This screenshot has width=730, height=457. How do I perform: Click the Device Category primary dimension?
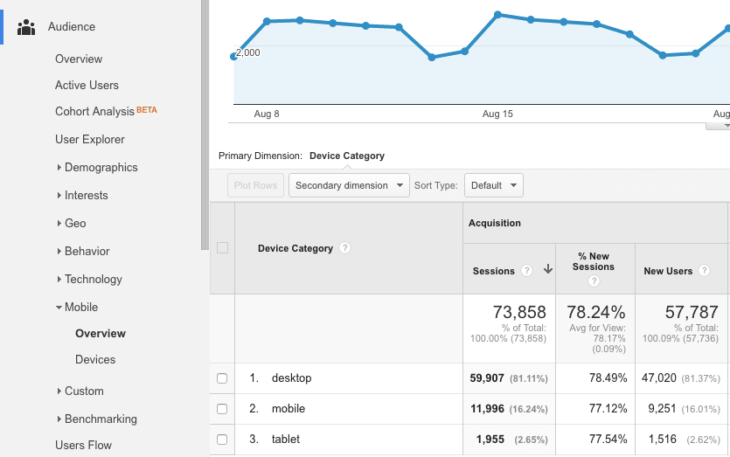click(x=347, y=156)
